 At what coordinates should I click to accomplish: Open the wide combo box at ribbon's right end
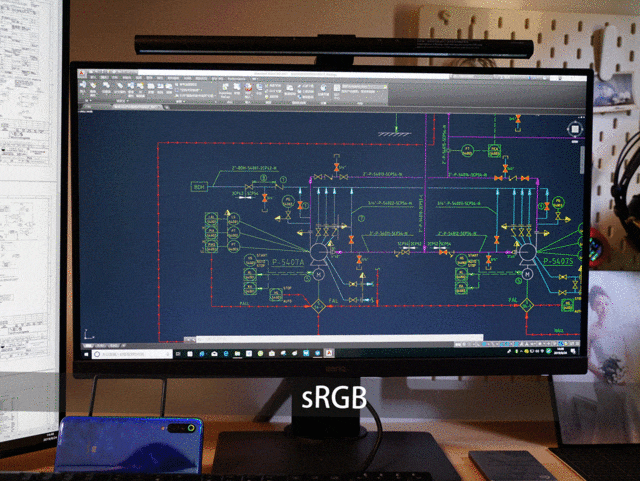[x=364, y=87]
